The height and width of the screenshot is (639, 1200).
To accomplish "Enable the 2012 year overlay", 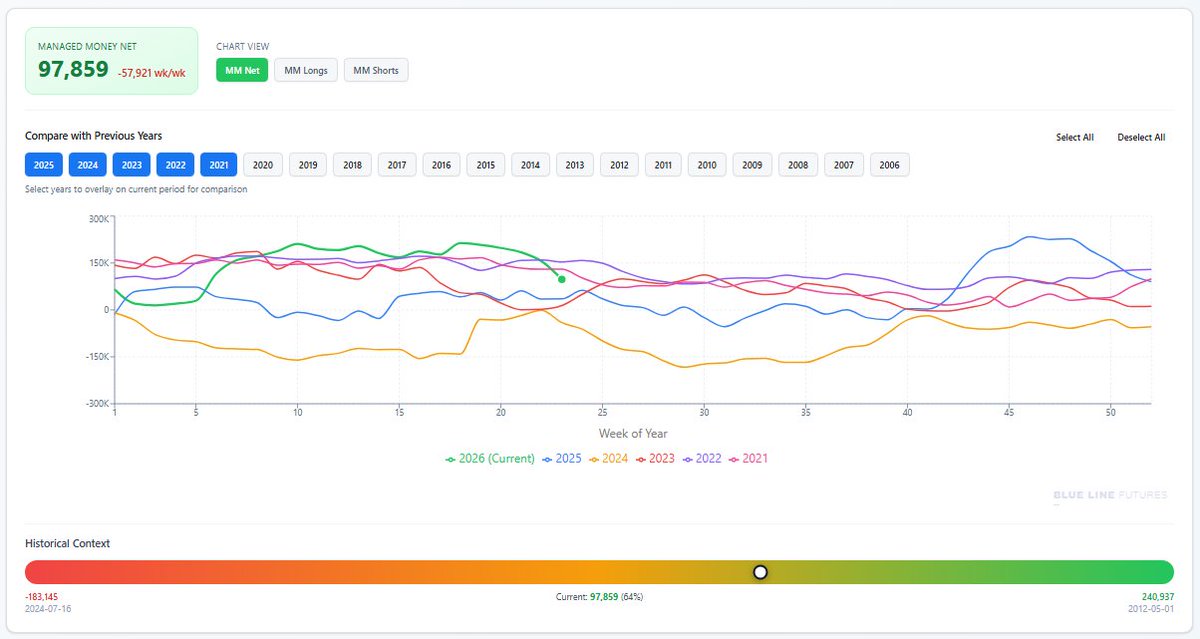I will click(x=619, y=165).
